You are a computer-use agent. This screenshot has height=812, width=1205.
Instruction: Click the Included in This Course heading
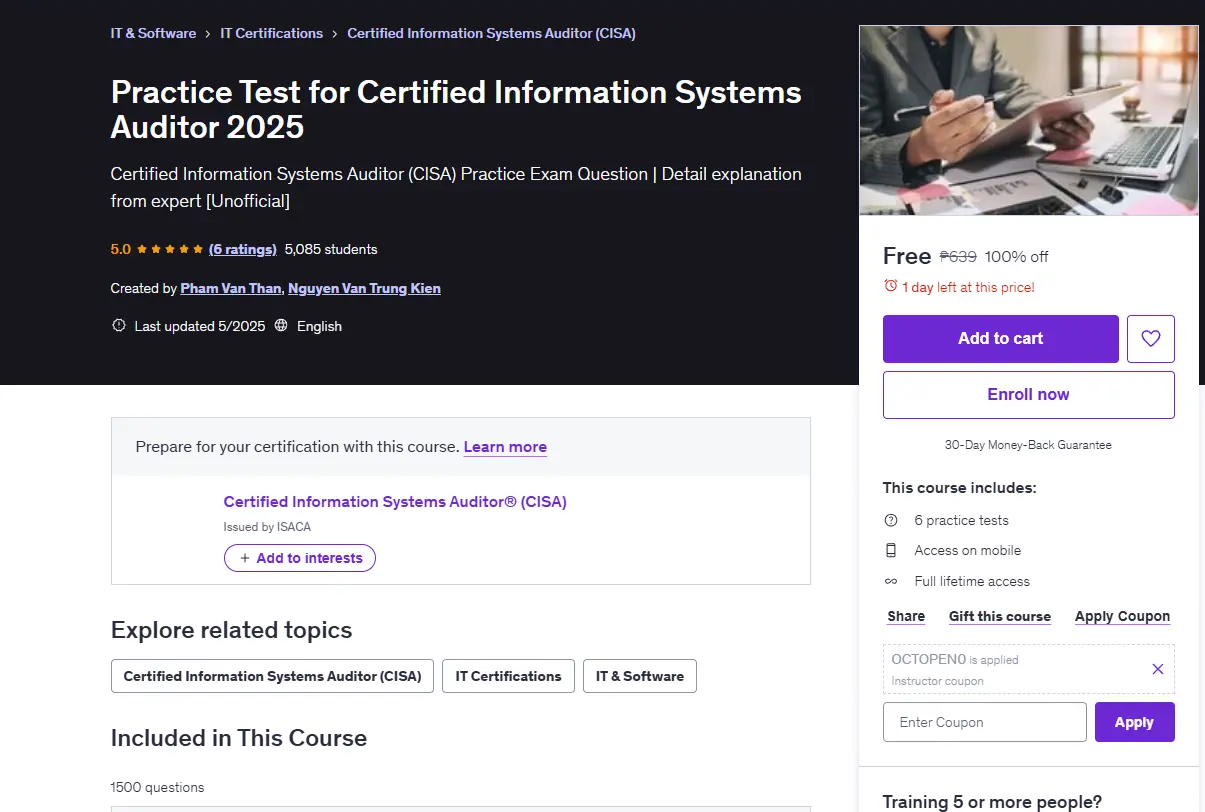(239, 738)
